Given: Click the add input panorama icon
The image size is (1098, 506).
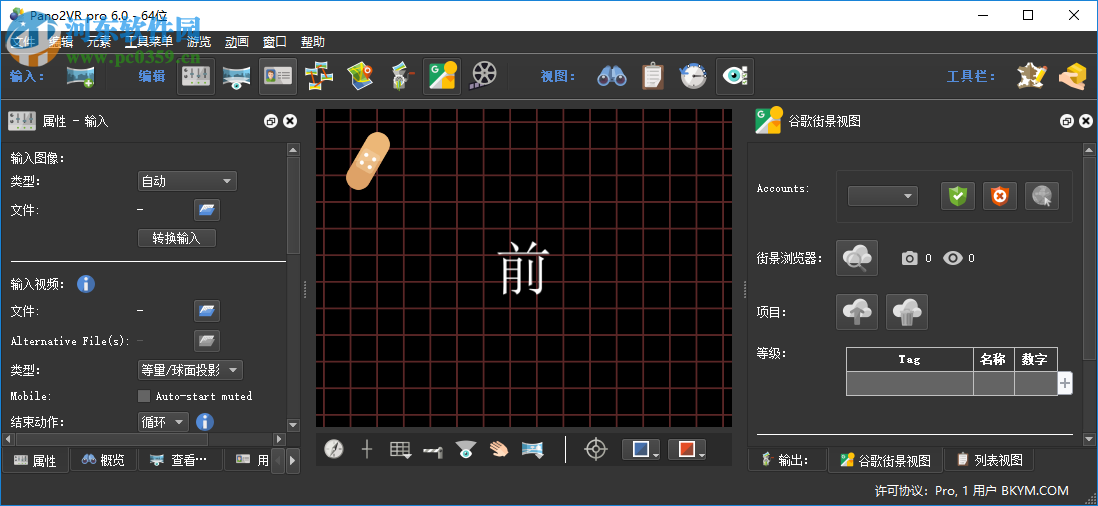Looking at the screenshot, I should [x=80, y=76].
